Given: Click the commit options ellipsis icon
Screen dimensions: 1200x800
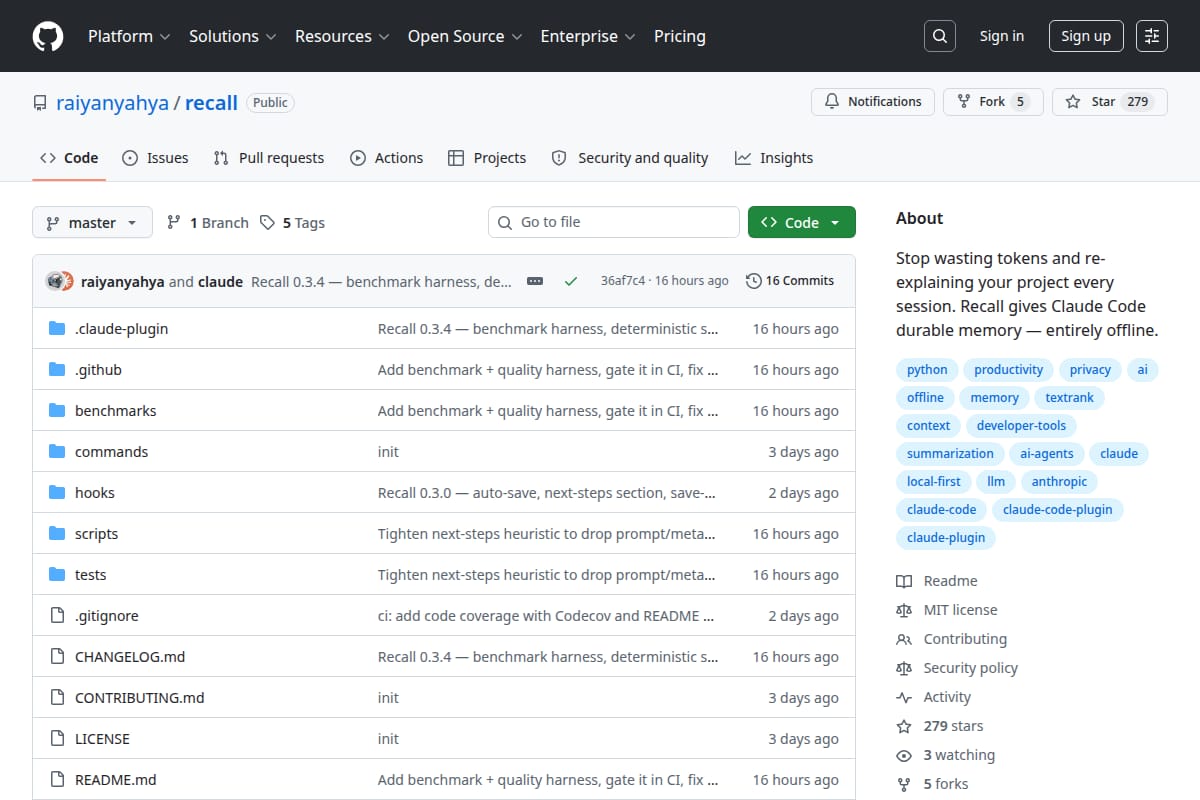Looking at the screenshot, I should pyautogui.click(x=535, y=281).
